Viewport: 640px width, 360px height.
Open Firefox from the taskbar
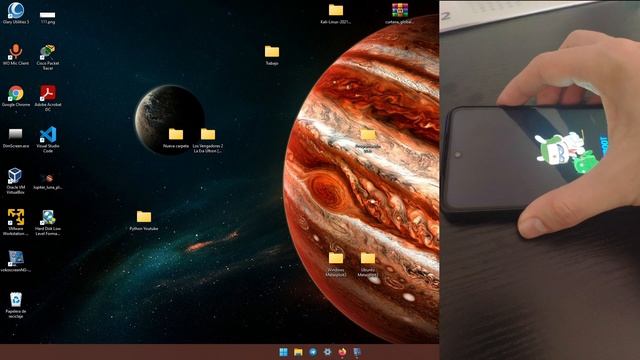[x=342, y=352]
